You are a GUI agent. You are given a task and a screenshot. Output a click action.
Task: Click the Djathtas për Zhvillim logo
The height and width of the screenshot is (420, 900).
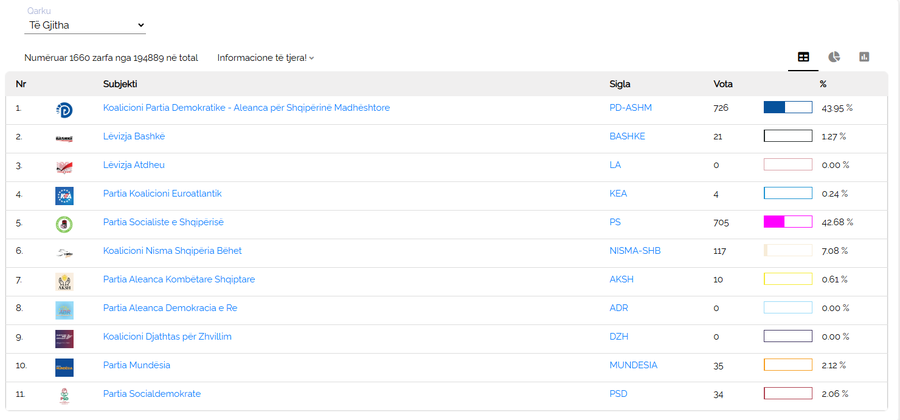point(64,339)
